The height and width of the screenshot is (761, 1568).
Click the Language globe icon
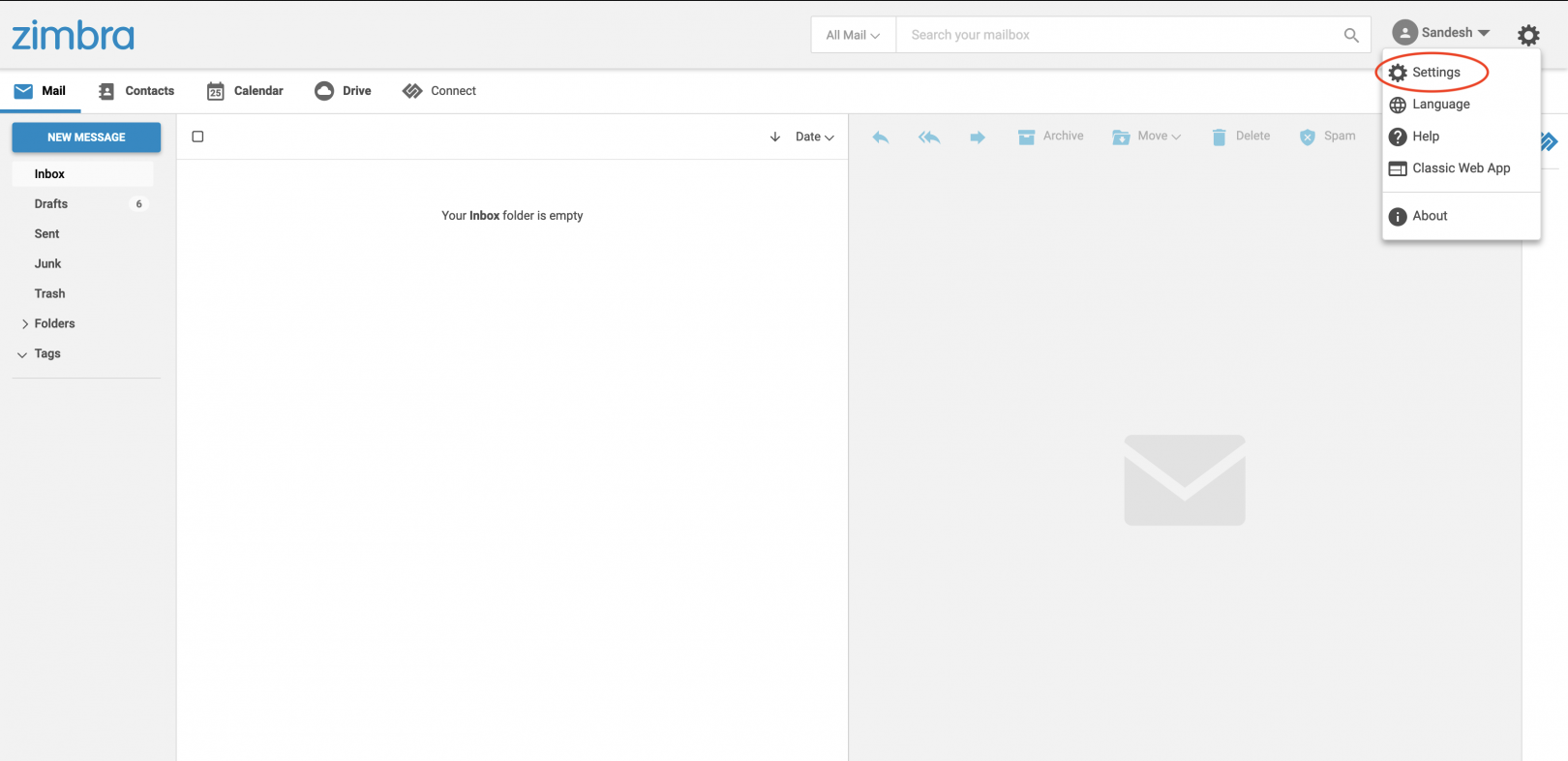[x=1398, y=105]
